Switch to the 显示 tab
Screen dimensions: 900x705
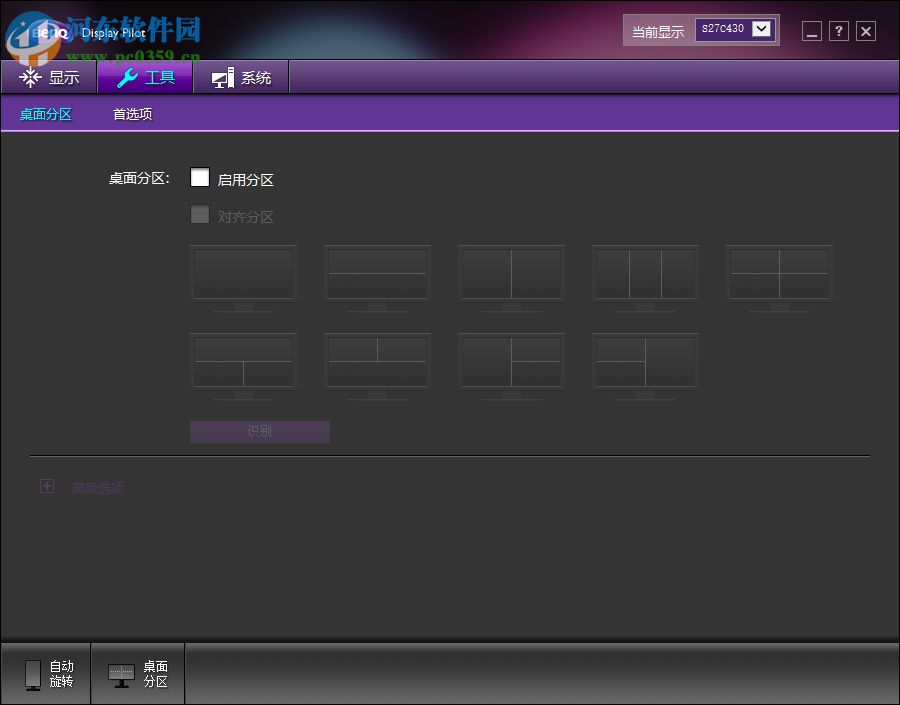point(49,77)
